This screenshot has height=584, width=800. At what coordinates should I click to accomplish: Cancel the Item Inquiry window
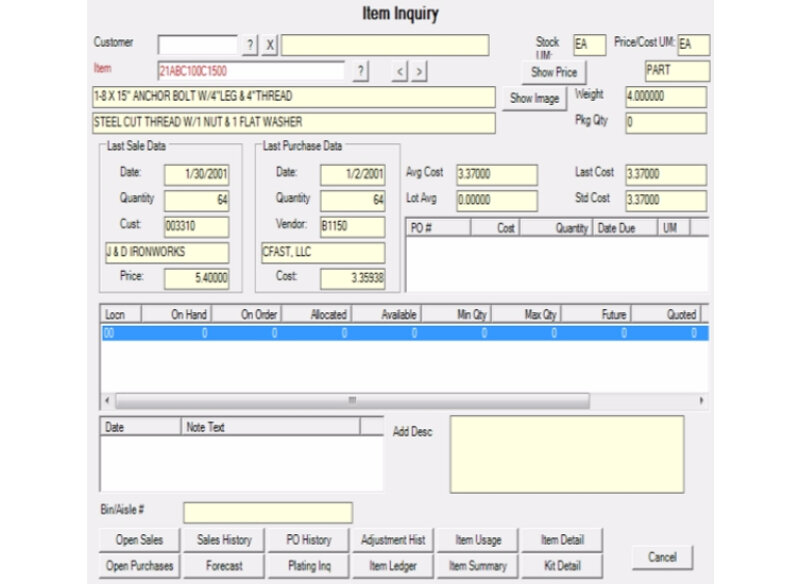pos(662,557)
